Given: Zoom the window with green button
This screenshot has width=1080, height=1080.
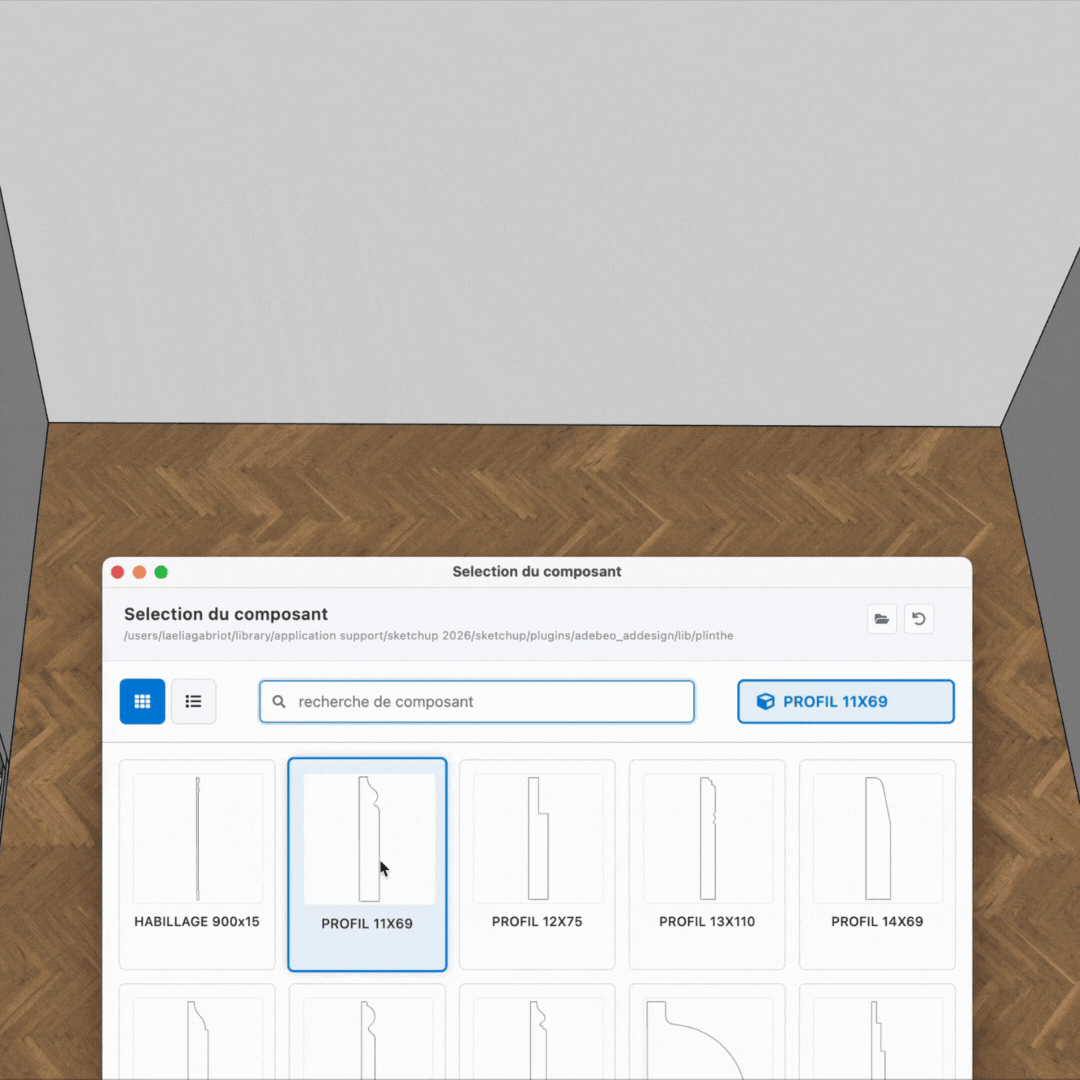Looking at the screenshot, I should click(x=161, y=572).
